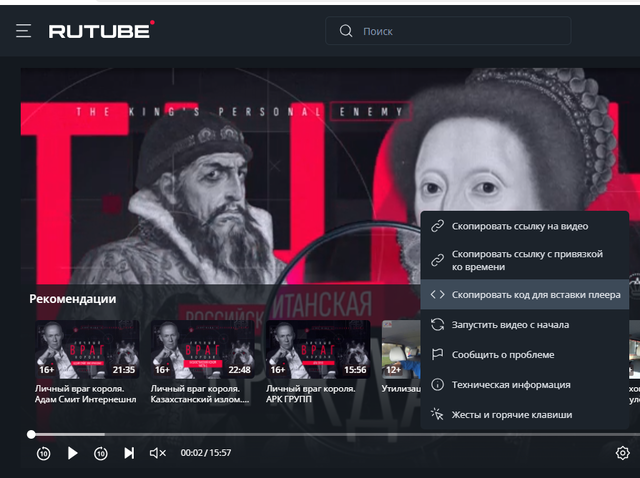Choose Сообщить о проблеме
The width and height of the screenshot is (640, 478).
point(524,355)
